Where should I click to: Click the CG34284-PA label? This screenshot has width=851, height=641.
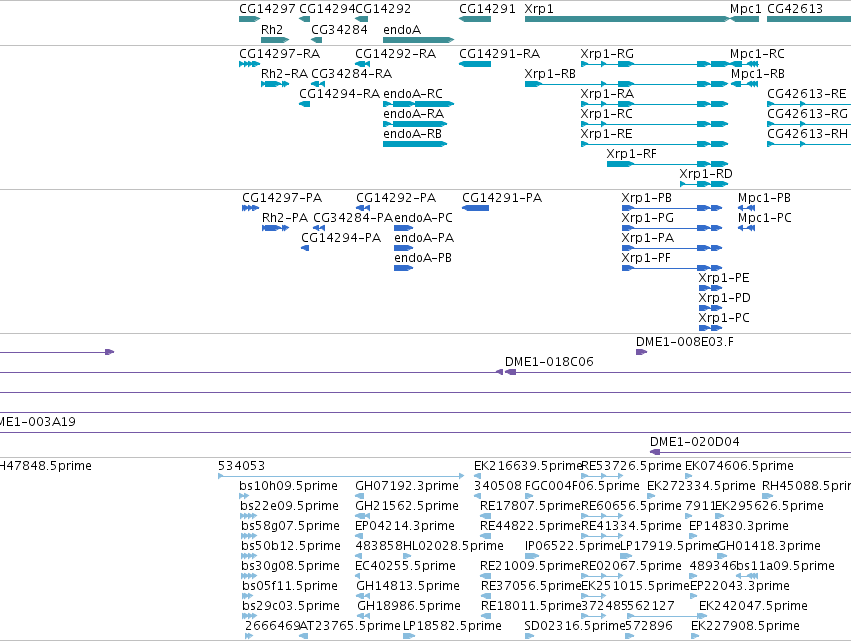[x=353, y=218]
